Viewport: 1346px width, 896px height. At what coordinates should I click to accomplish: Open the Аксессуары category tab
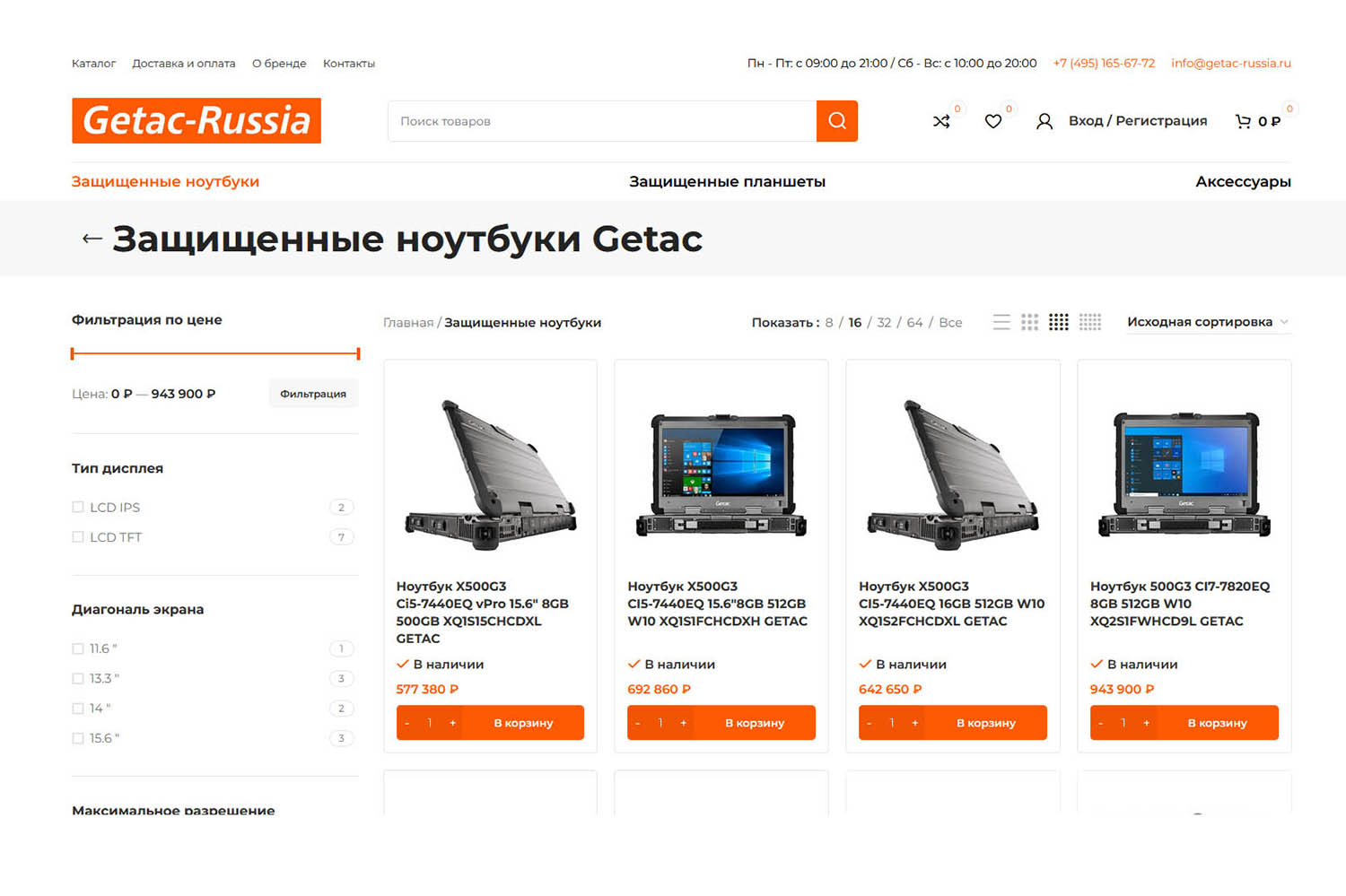[x=1243, y=181]
